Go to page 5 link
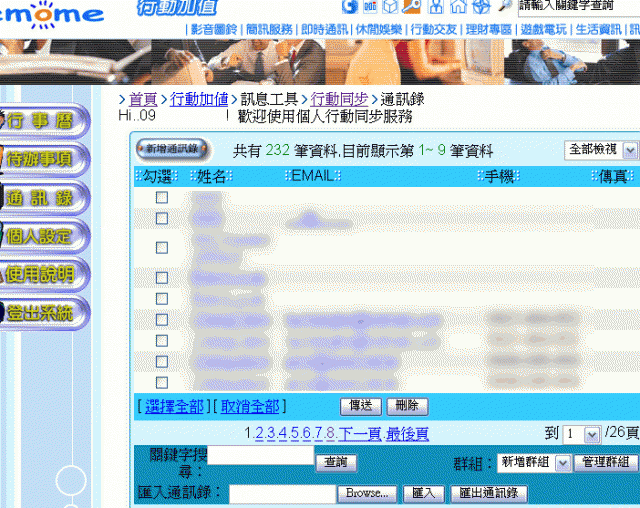This screenshot has height=508, width=640. [295, 433]
